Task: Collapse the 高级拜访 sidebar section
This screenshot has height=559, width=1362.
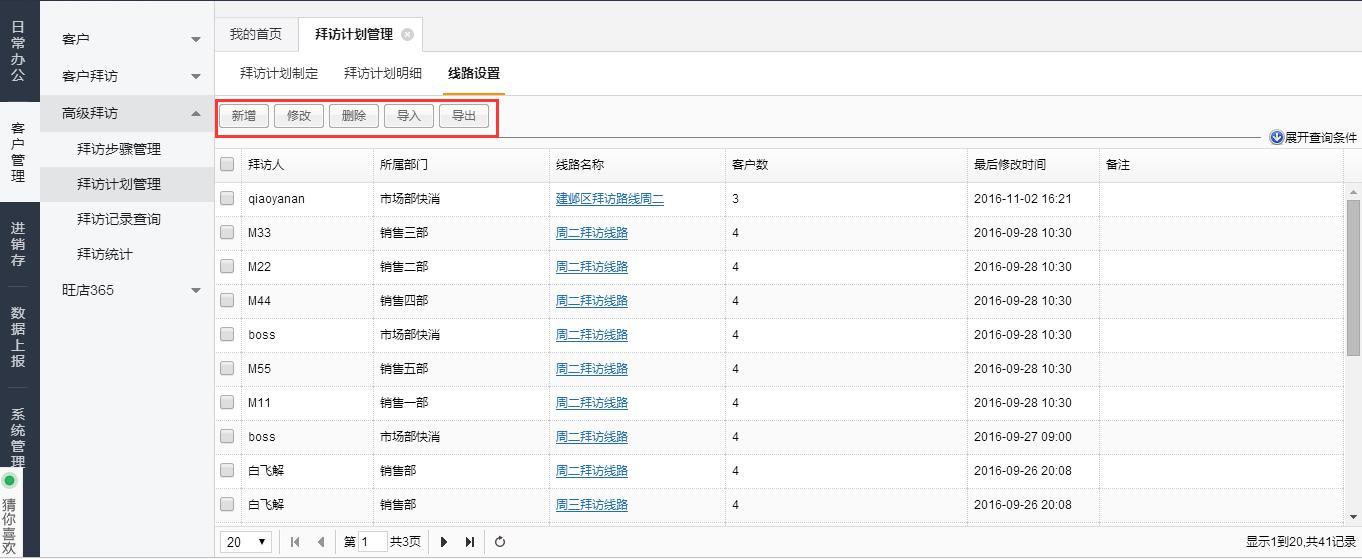Action: coord(196,113)
